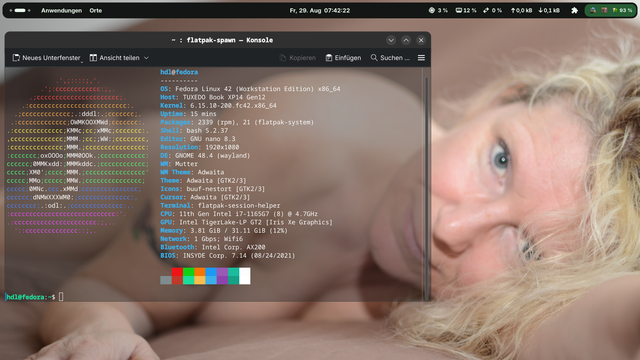Click the 'Bluetooth: Intel Corp. AX200' line
This screenshot has height=360, width=640.
tap(213, 247)
